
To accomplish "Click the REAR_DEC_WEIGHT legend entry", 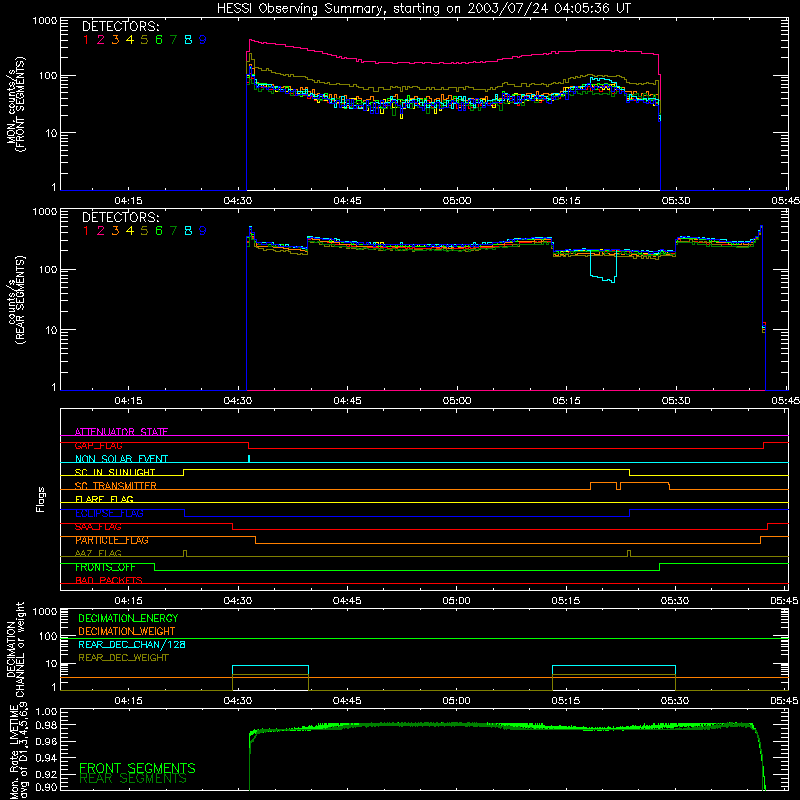I will click(x=123, y=658).
